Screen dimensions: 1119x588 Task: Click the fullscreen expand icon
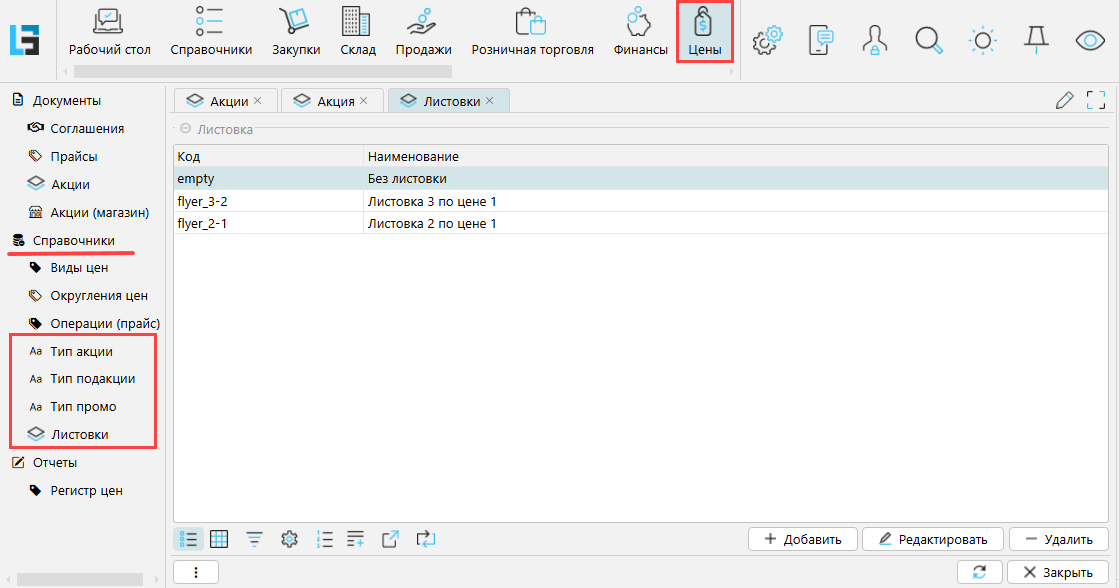coord(1096,100)
